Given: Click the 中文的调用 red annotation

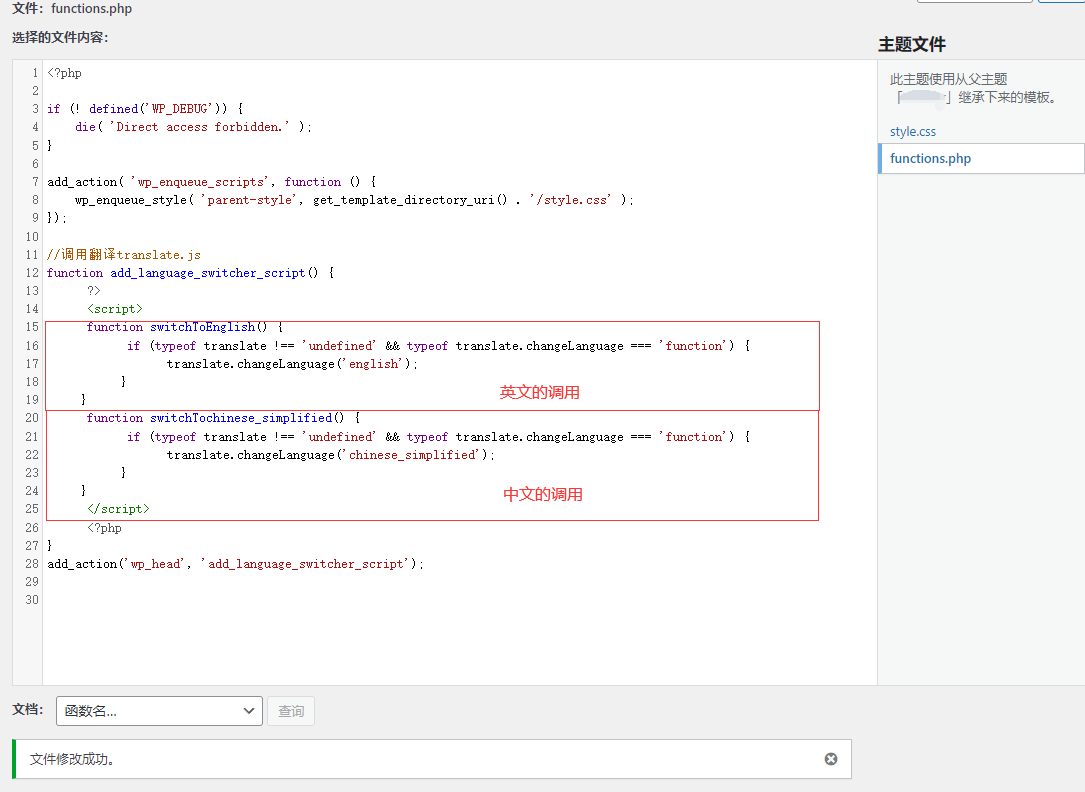Looking at the screenshot, I should click(543, 494).
